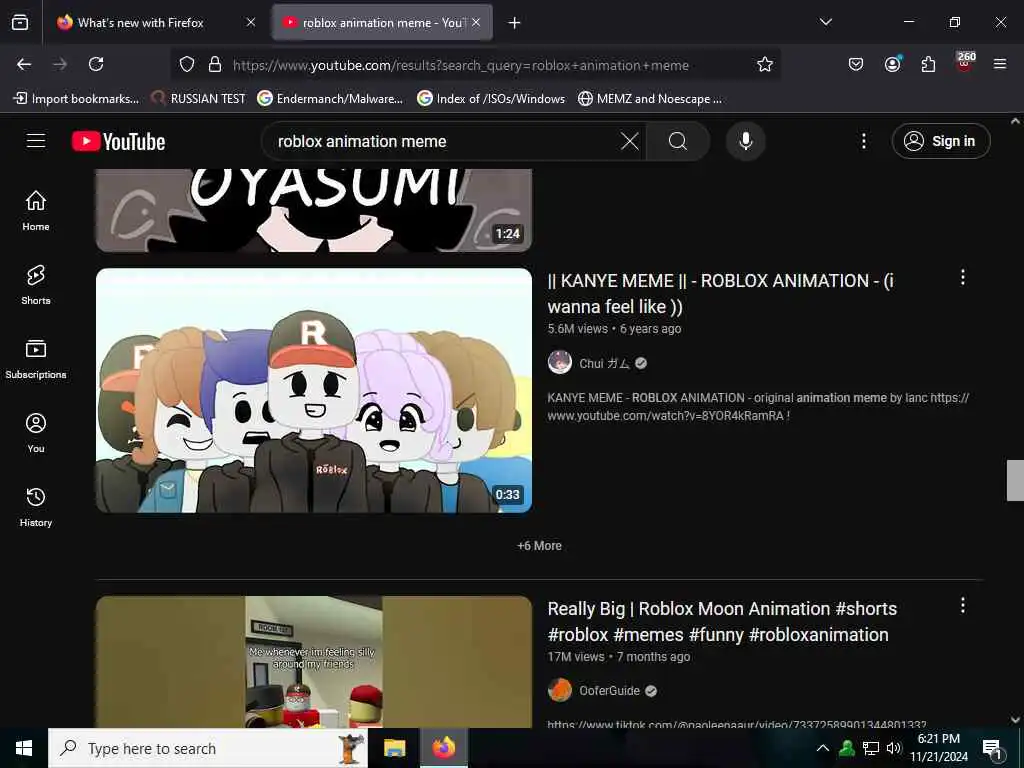
Task: Open Endermanch/Malware bookmark
Action: point(330,99)
